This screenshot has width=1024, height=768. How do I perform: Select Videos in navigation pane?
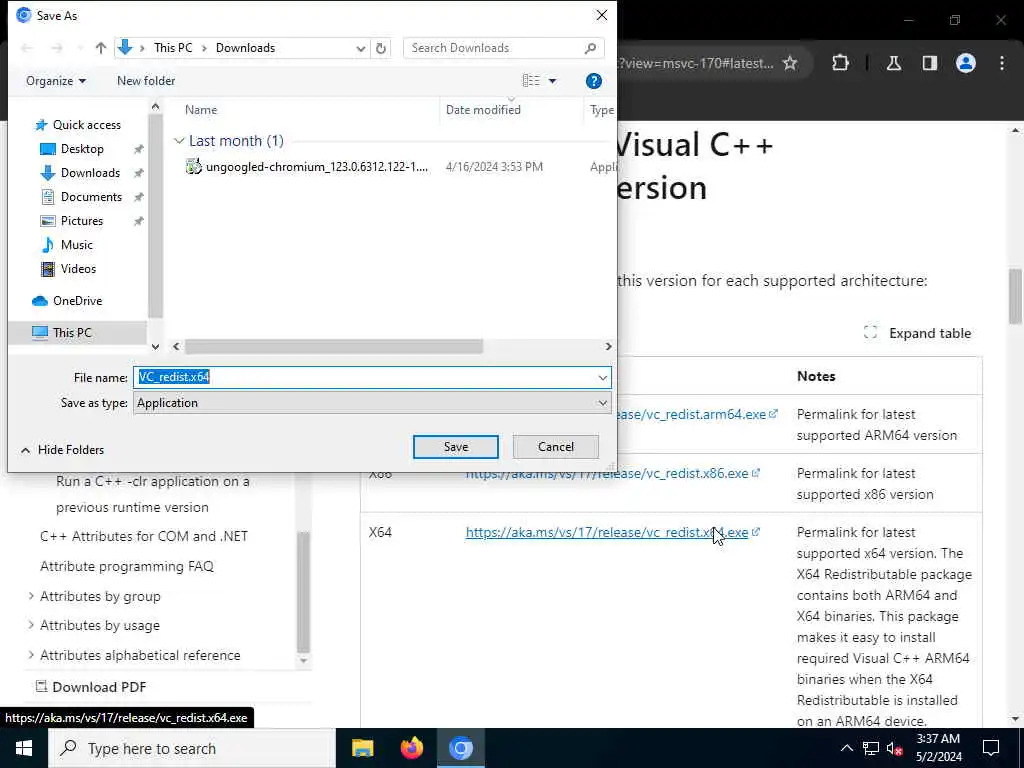coord(78,269)
